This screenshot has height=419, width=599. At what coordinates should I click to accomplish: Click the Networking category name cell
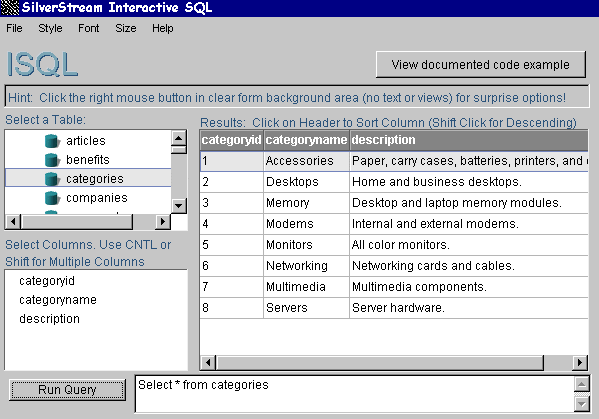(306, 266)
